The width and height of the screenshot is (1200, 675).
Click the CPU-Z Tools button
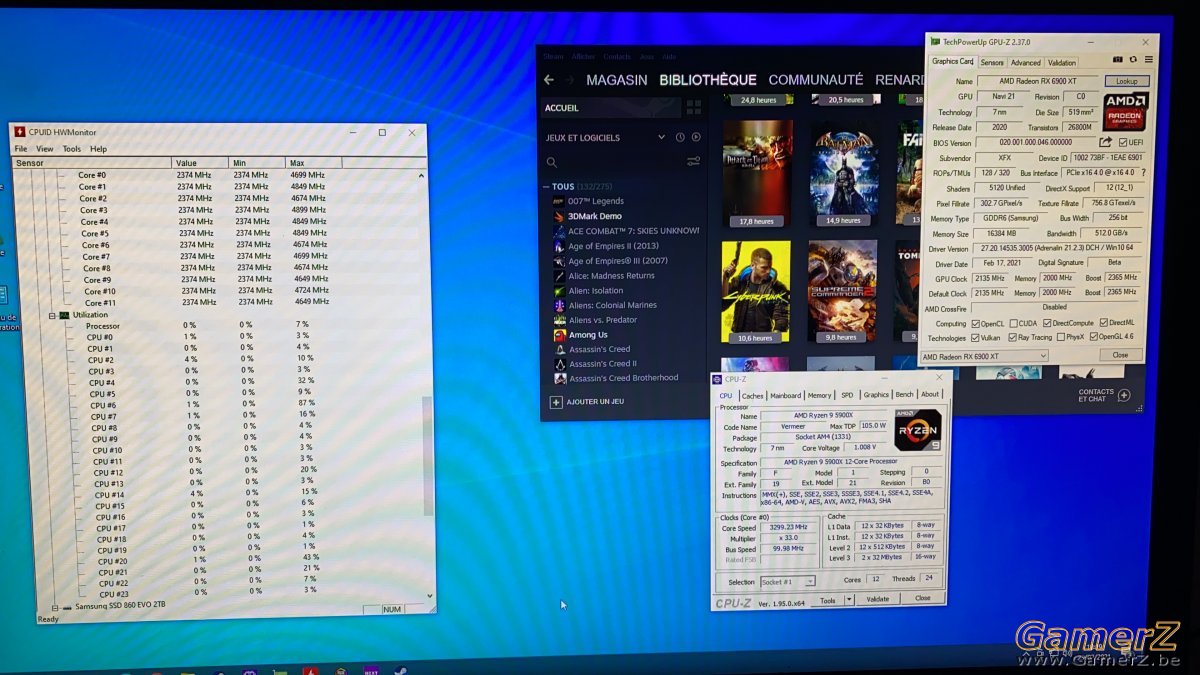tap(828, 600)
